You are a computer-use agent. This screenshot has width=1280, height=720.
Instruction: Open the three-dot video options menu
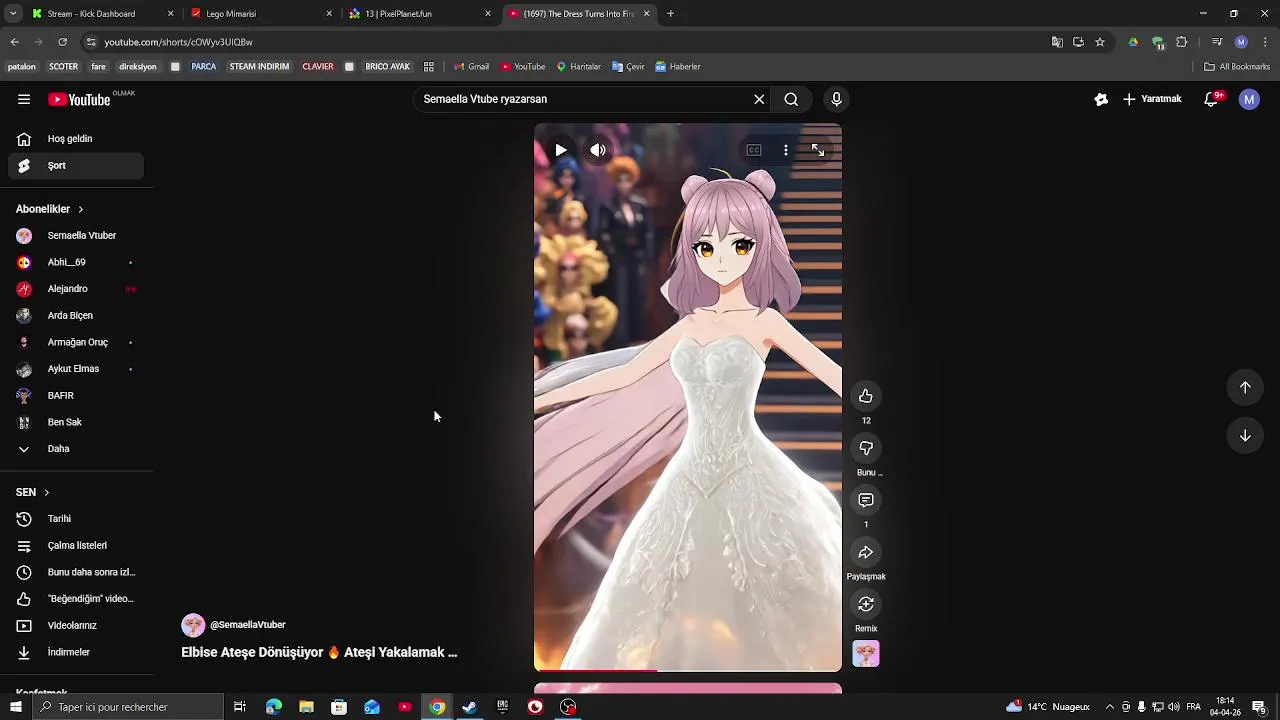click(x=786, y=150)
